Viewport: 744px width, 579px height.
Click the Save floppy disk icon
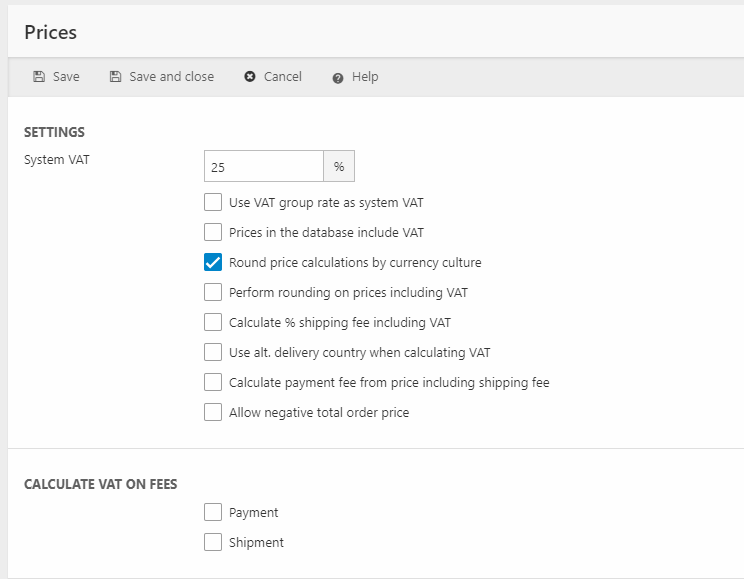click(x=39, y=77)
